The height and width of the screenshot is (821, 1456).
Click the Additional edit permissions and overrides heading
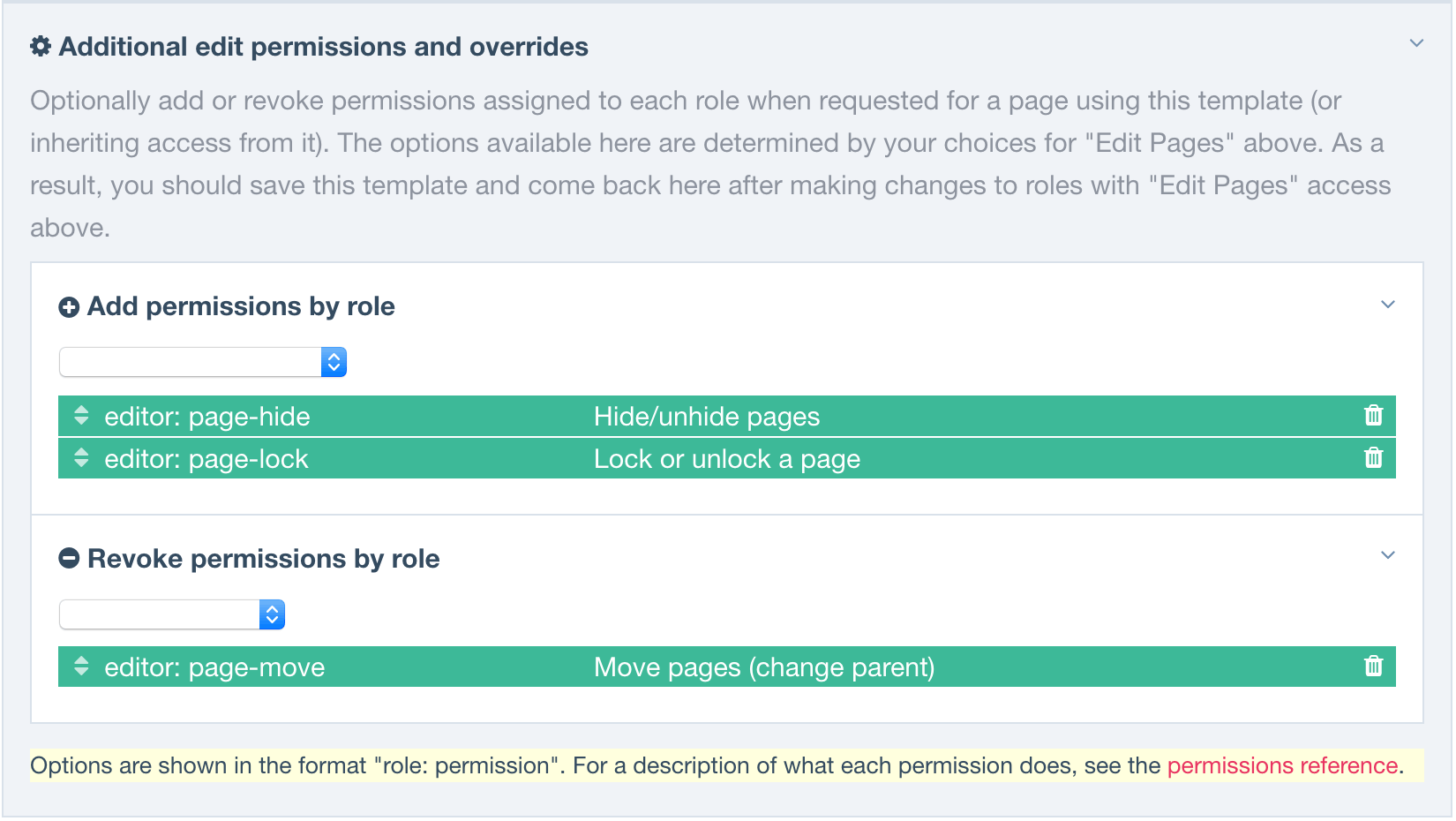pyautogui.click(x=323, y=47)
